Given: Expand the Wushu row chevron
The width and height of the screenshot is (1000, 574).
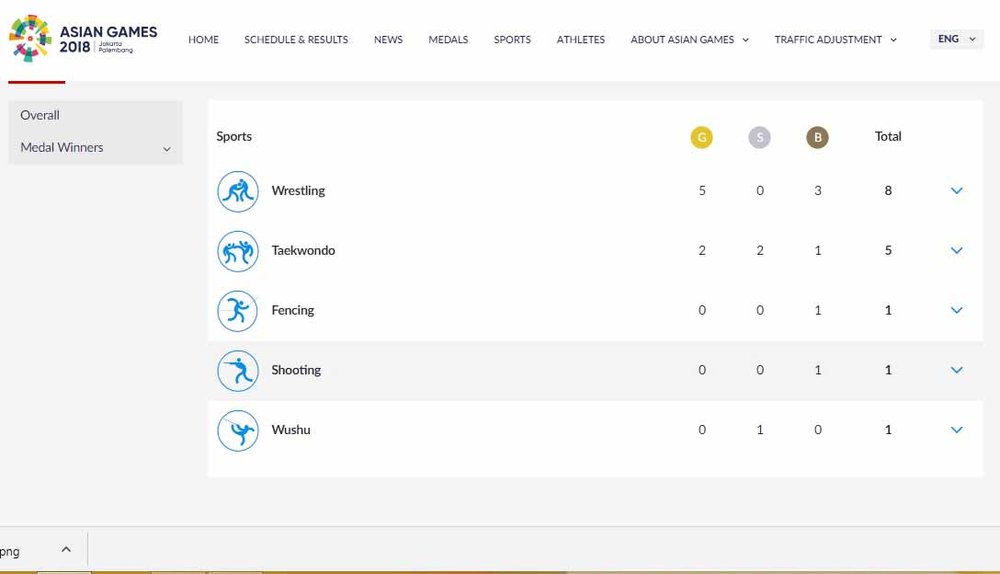Looking at the screenshot, I should pyautogui.click(x=956, y=430).
